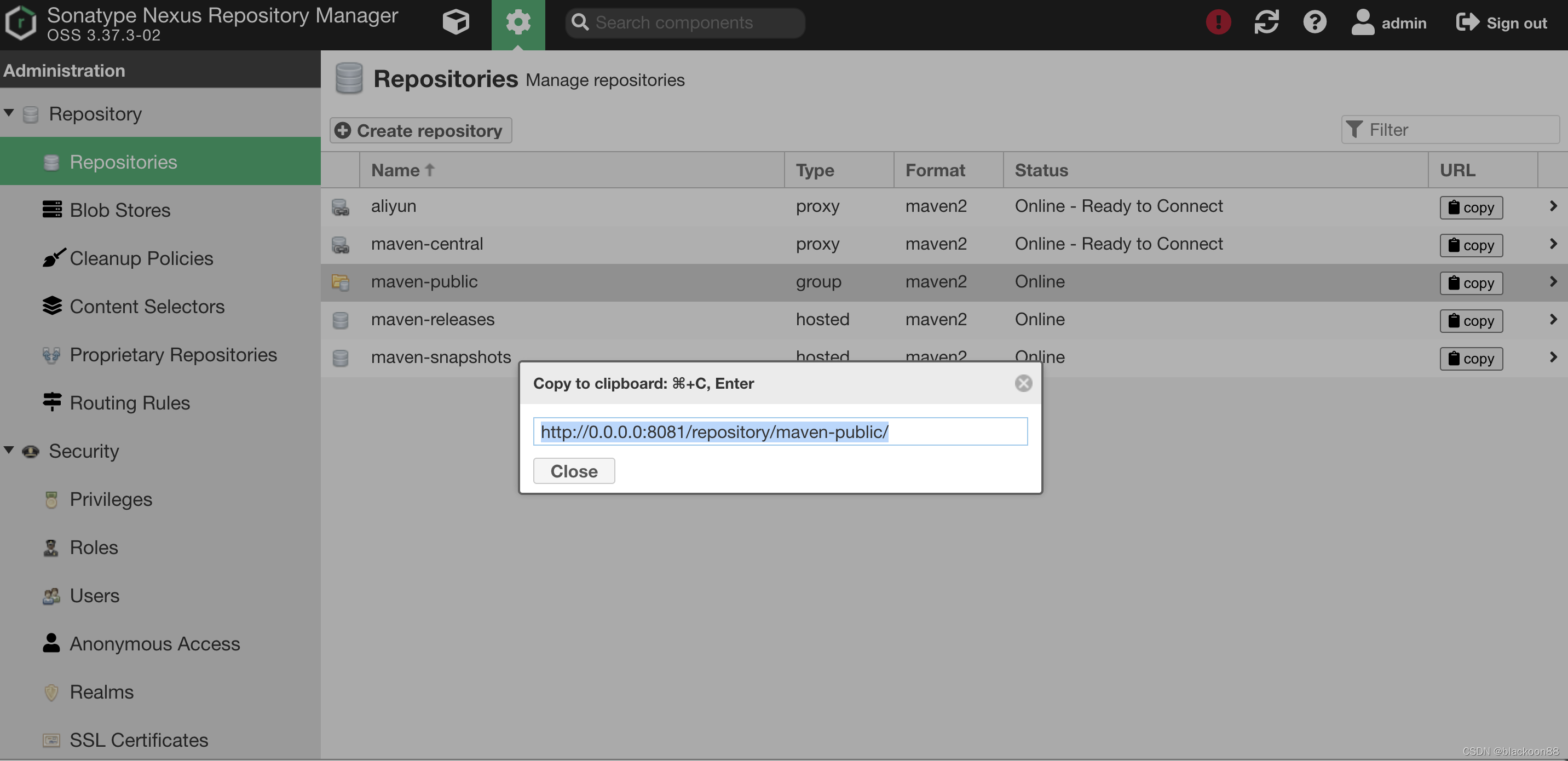This screenshot has height=761, width=1568.
Task: Click the Close button in dialog
Action: [573, 471]
